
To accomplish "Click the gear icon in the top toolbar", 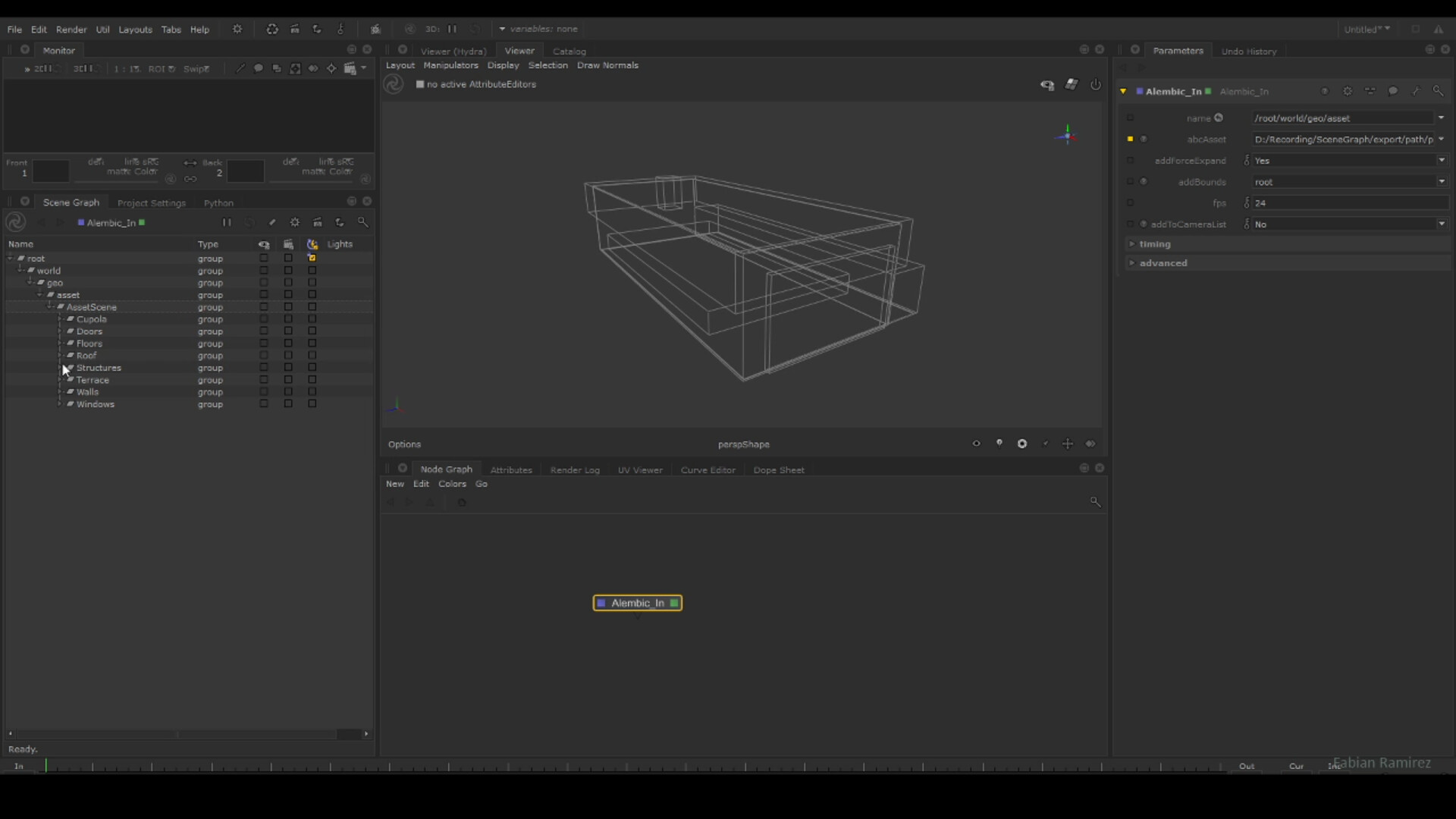I will coord(237,29).
